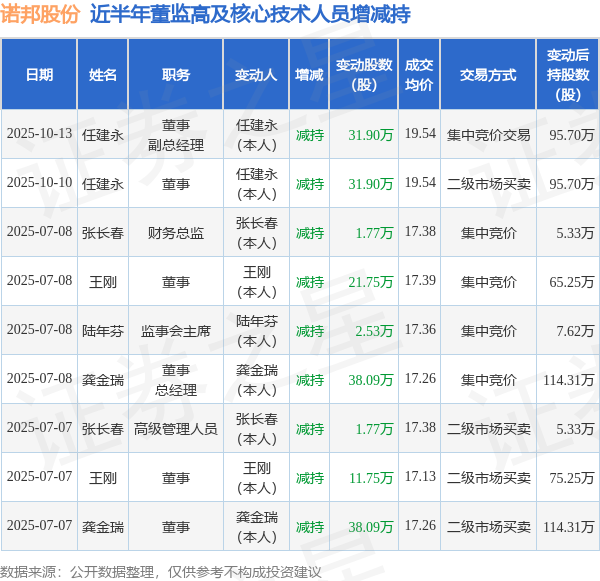Click the 变动人 column header
Screen dimensions: 600x581
coord(256,75)
